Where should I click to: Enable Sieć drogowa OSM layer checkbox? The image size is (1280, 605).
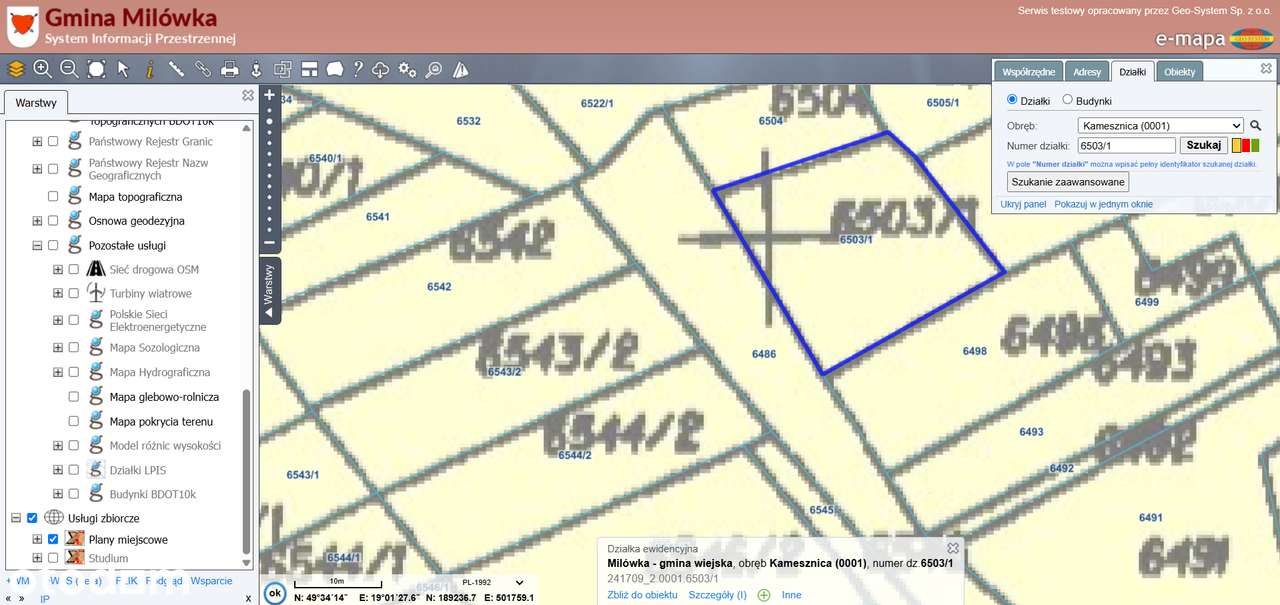(73, 270)
